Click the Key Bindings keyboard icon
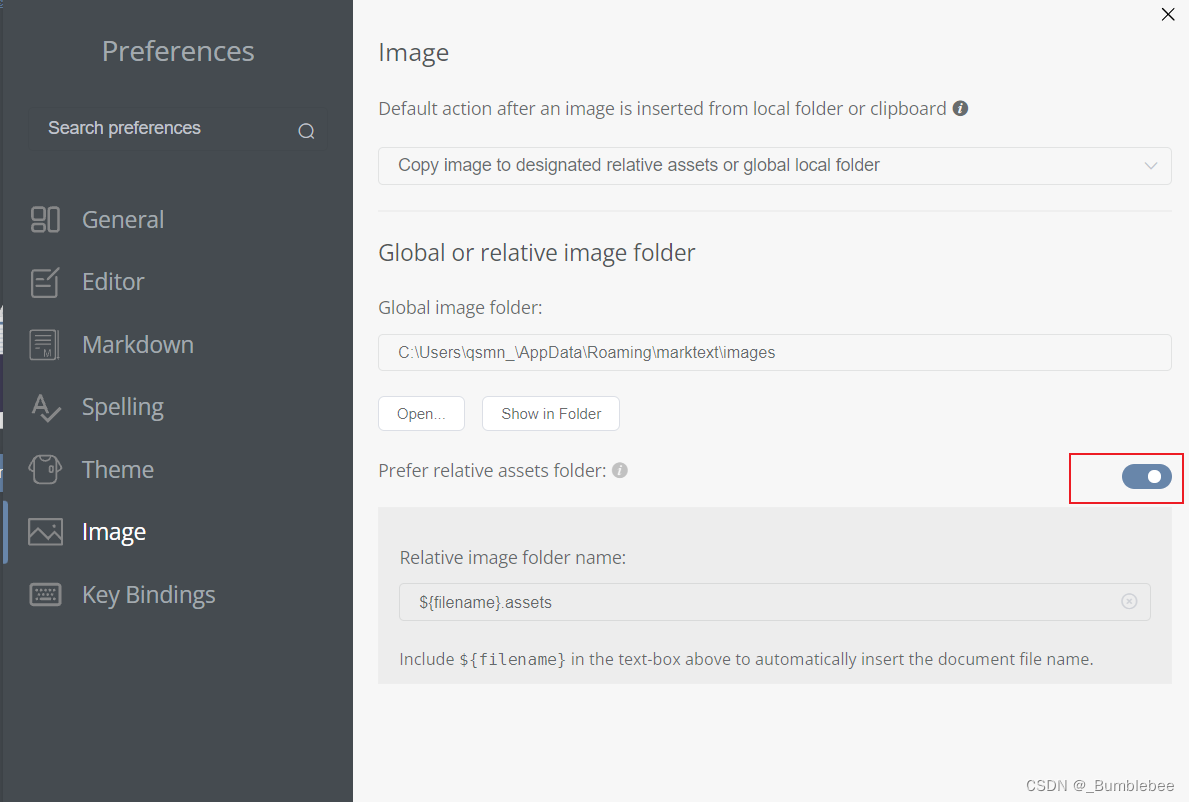 (46, 594)
